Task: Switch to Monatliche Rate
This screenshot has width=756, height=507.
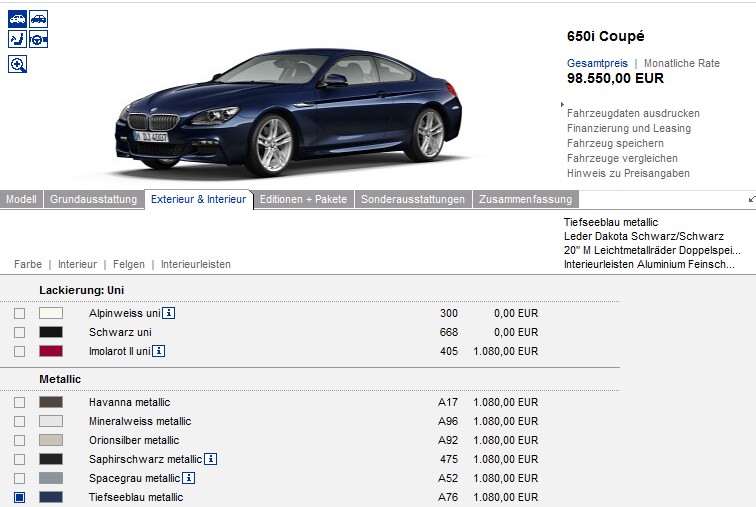Action: tap(682, 63)
